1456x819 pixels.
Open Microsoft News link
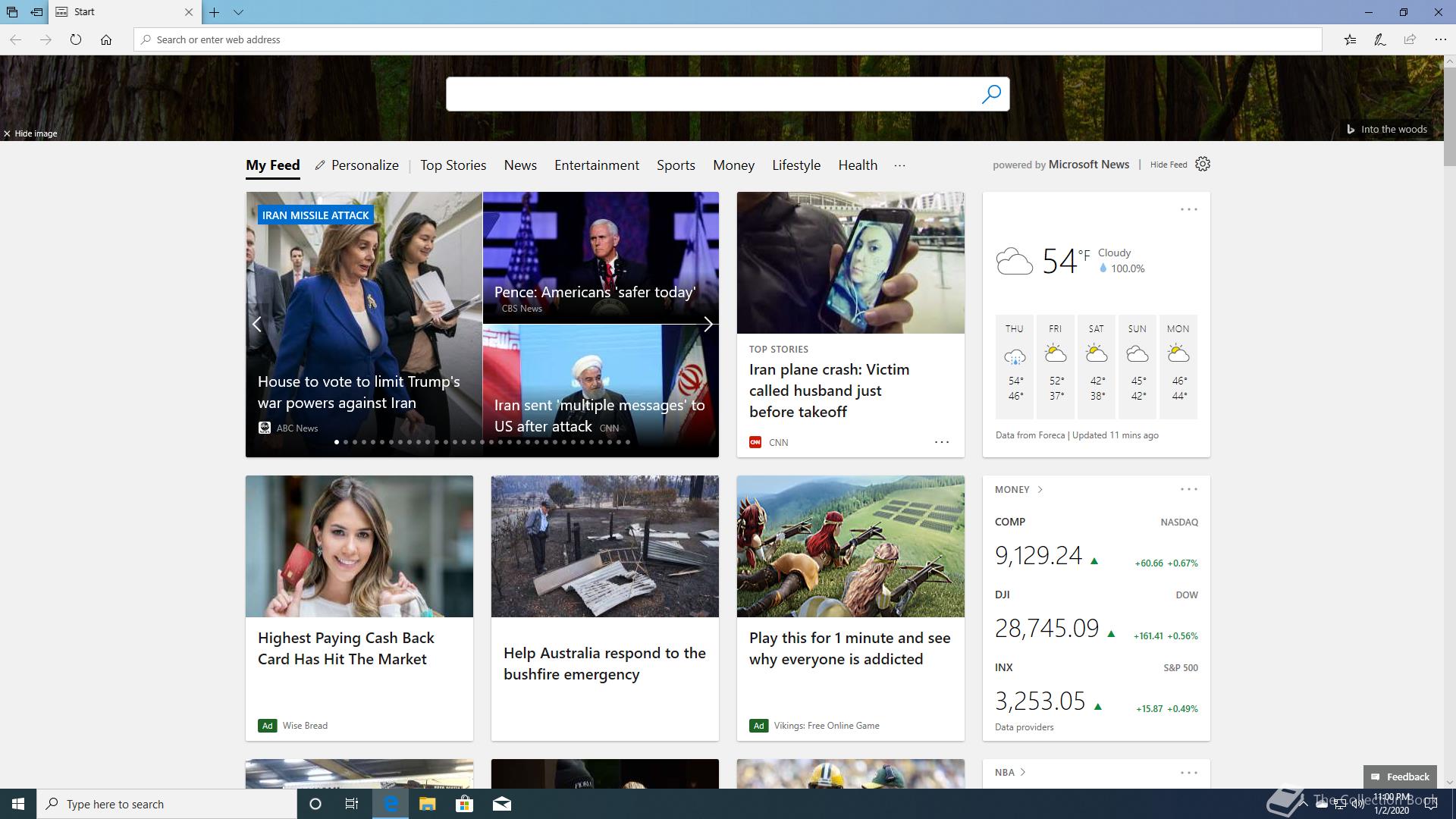coord(1089,165)
